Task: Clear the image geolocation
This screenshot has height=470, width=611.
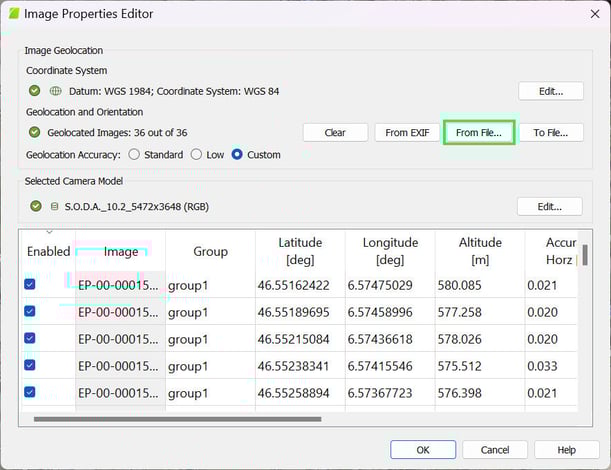Action: [x=335, y=133]
